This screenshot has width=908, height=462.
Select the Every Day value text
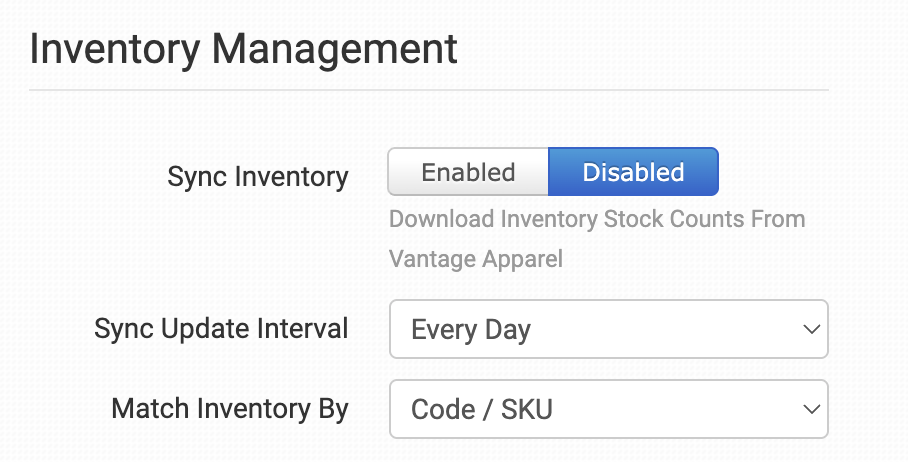point(471,330)
